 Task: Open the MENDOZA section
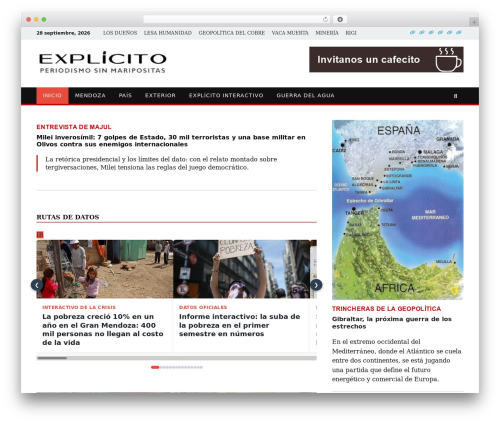click(x=90, y=96)
